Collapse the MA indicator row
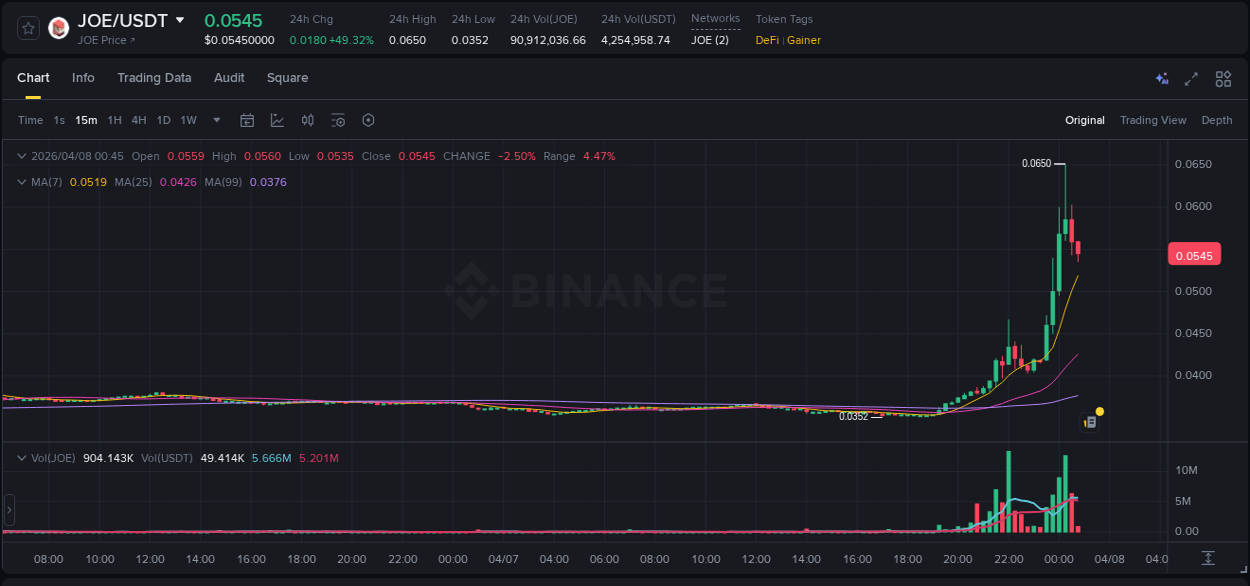1250x586 pixels. point(20,182)
